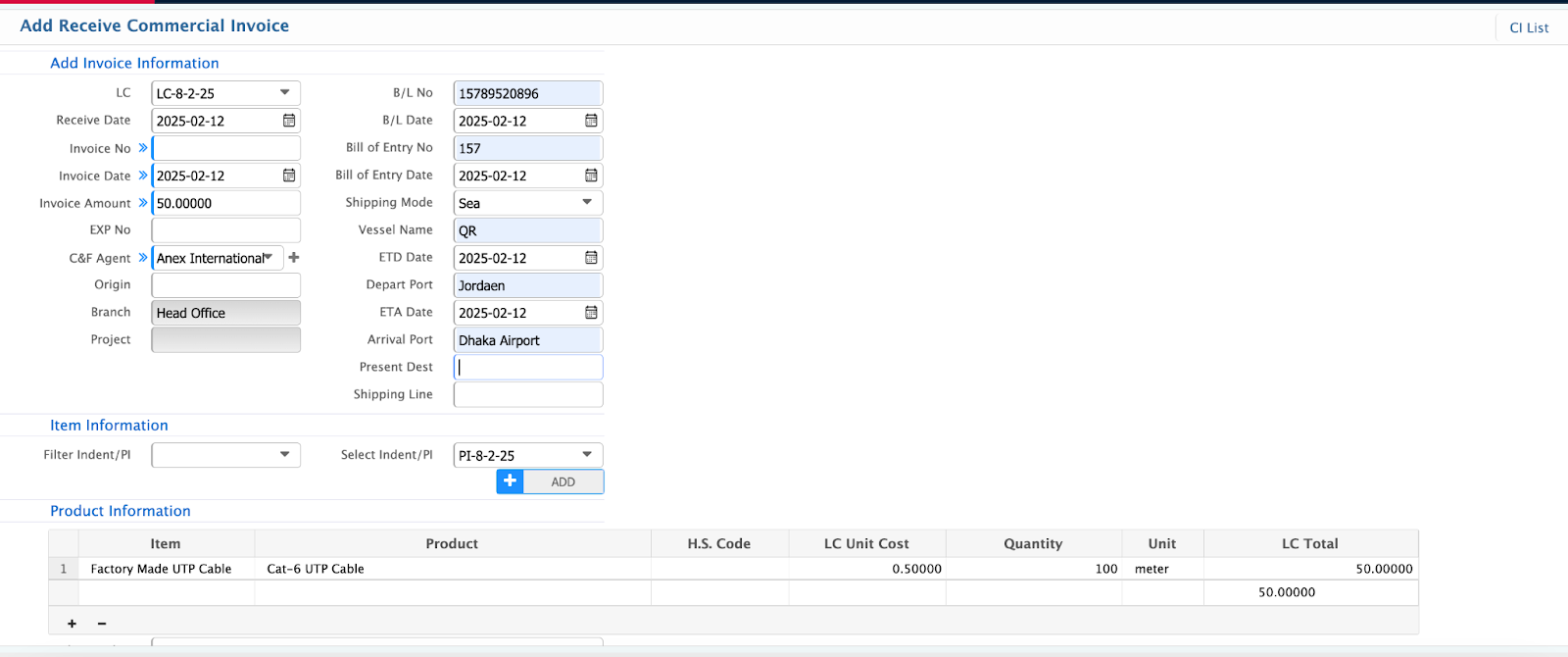The image size is (1568, 657).
Task: Click the Depart Port field Jordaen
Action: (x=528, y=285)
